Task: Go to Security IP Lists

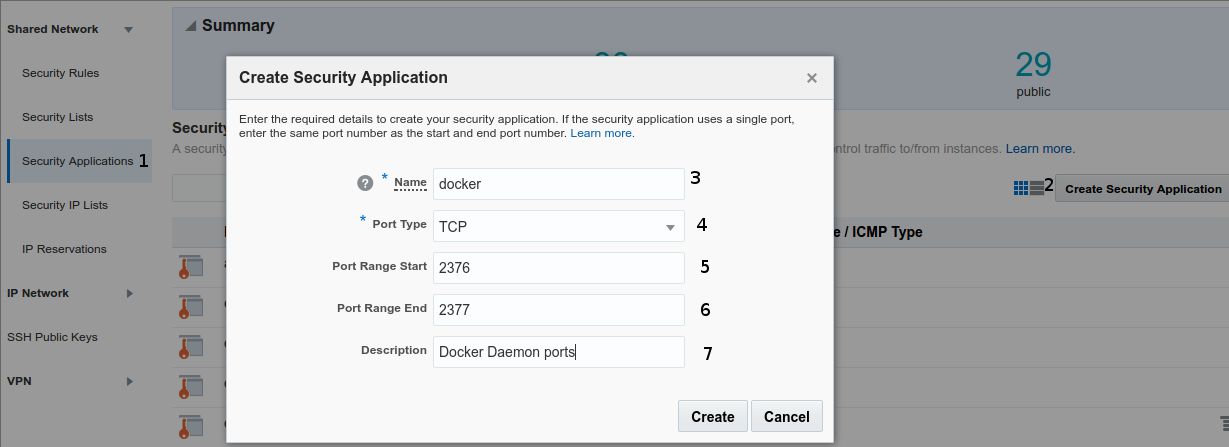Action: click(x=64, y=205)
